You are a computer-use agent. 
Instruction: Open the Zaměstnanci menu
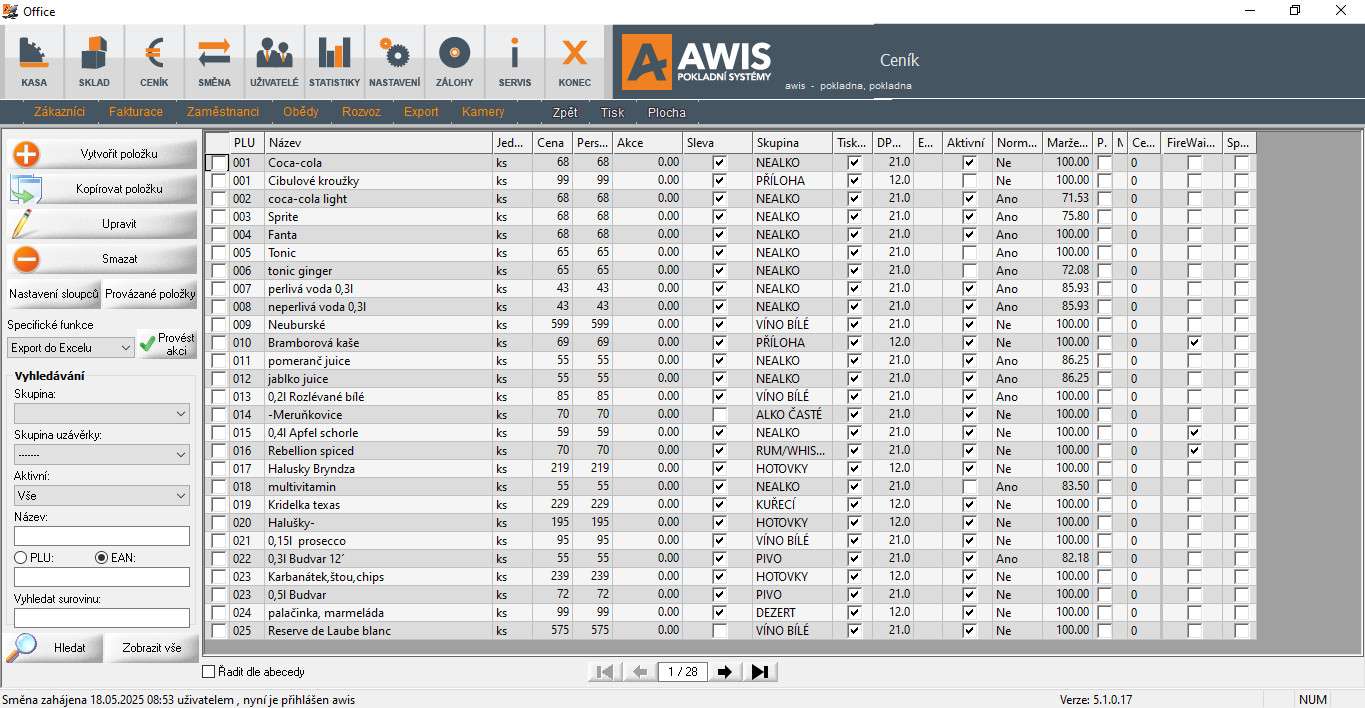click(x=223, y=112)
